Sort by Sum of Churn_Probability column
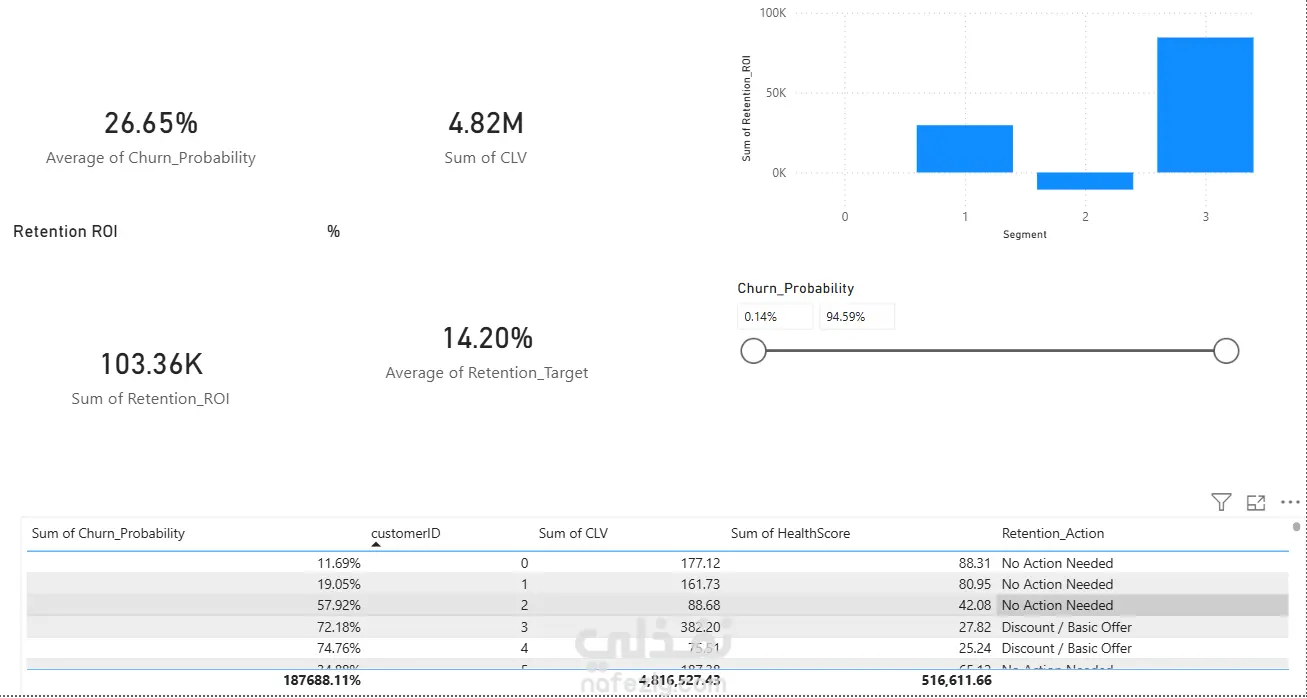The width and height of the screenshot is (1307, 698). point(108,534)
